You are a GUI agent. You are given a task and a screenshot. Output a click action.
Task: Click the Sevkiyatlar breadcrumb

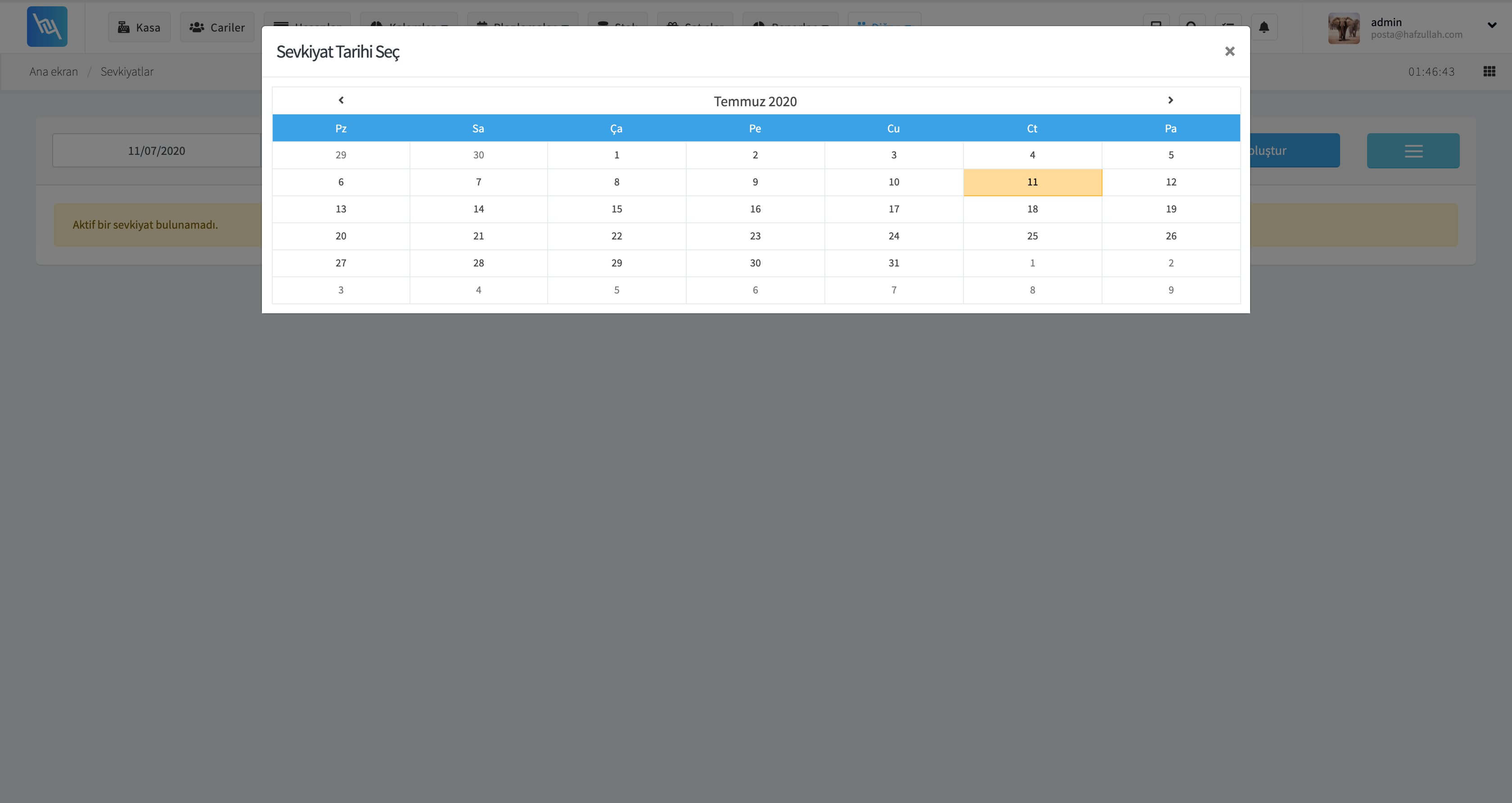127,72
